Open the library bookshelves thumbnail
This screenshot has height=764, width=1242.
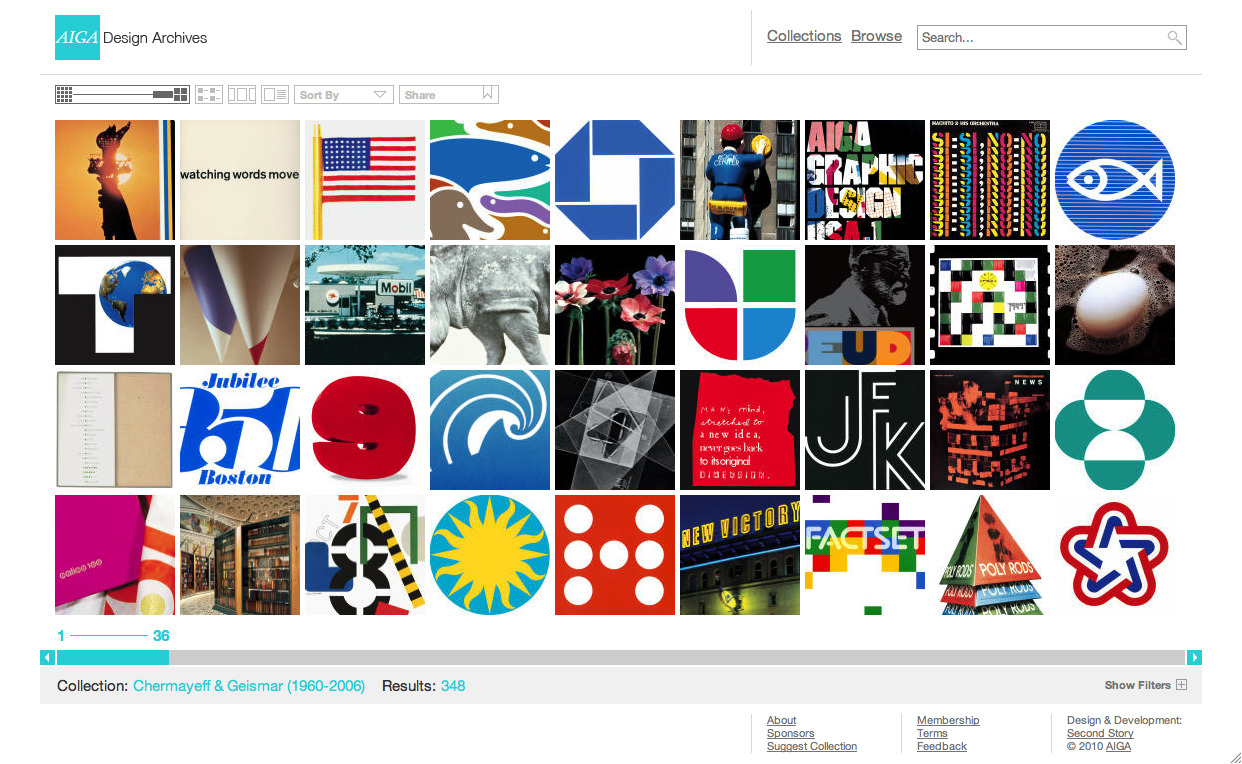pos(240,555)
